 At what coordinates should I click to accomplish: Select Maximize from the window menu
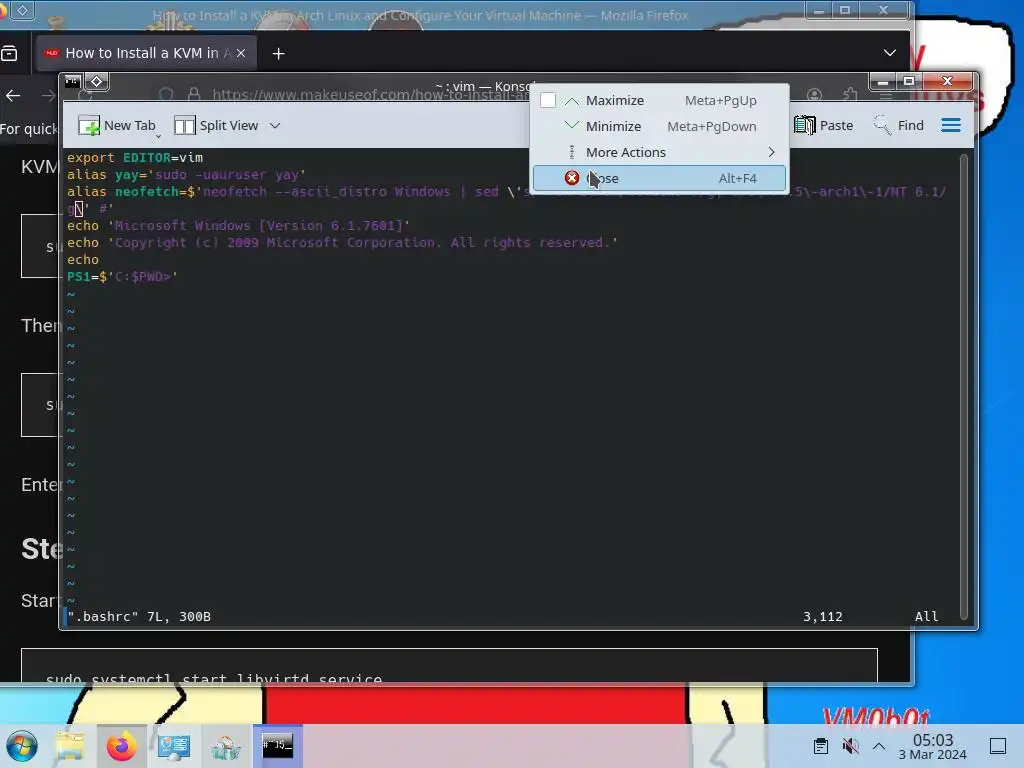[660, 101]
